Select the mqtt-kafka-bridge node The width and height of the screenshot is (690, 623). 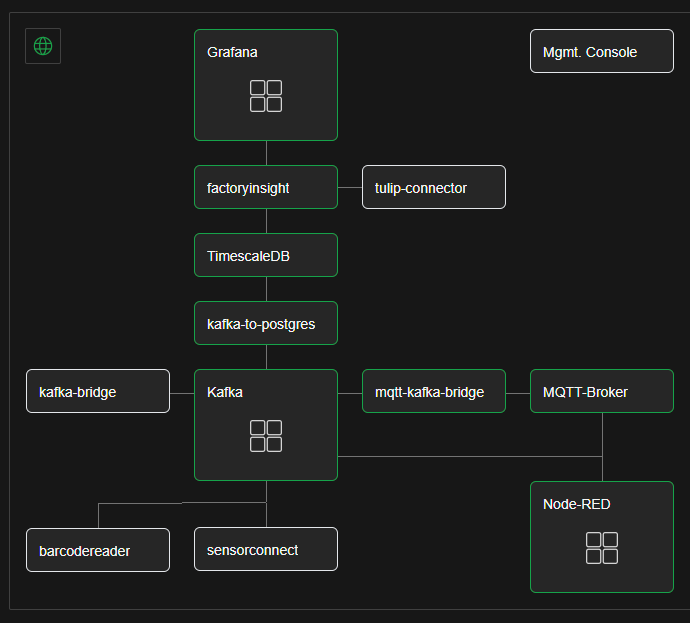pyautogui.click(x=434, y=391)
